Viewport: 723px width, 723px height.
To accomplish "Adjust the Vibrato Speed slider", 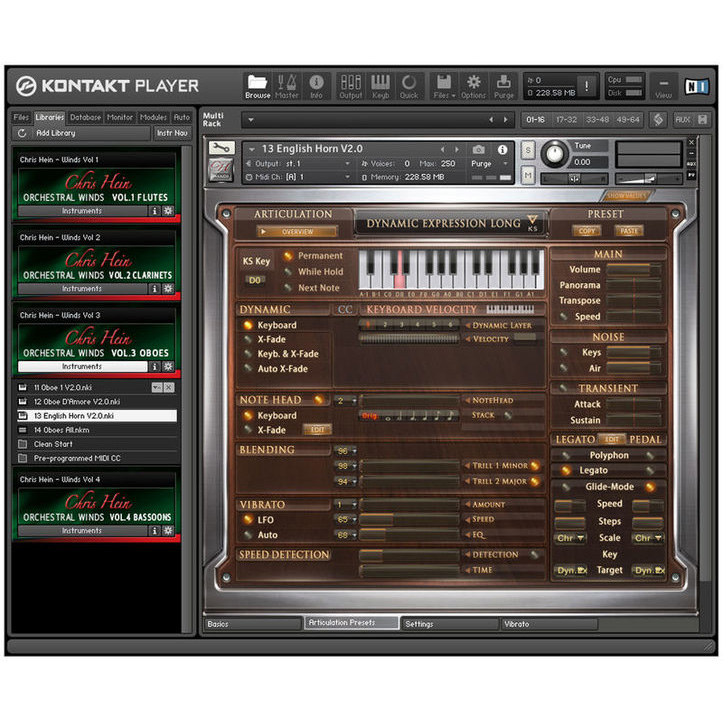I will [409, 520].
